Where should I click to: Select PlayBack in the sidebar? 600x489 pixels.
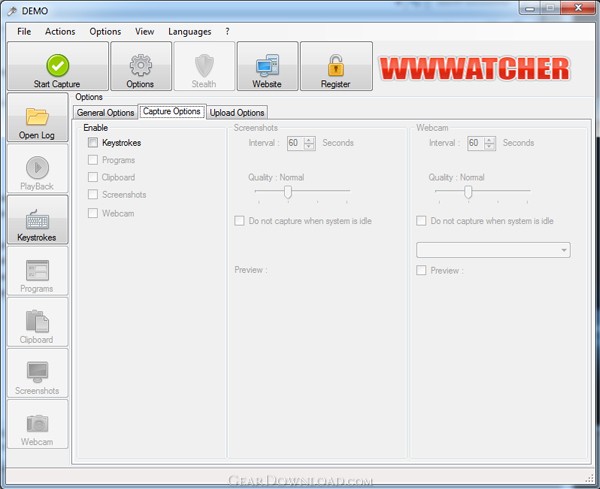38,169
